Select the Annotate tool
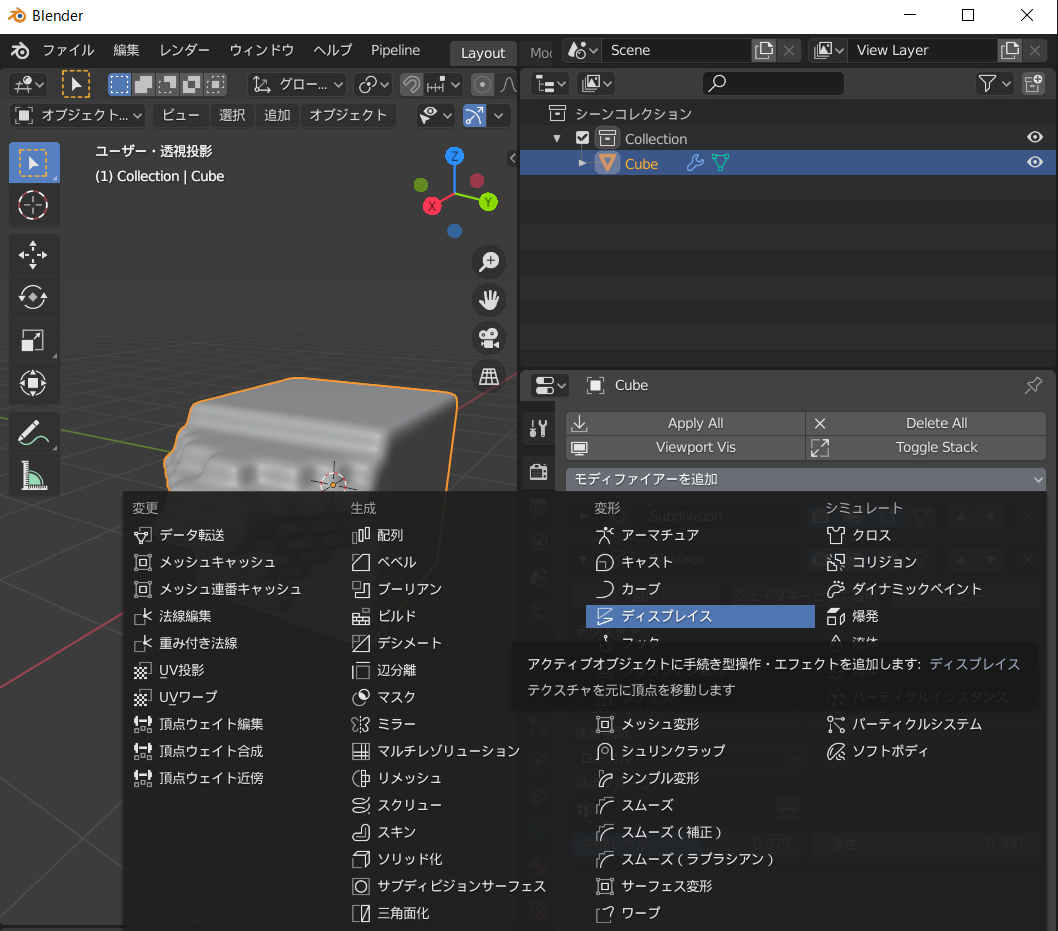1058x931 pixels. 34,433
